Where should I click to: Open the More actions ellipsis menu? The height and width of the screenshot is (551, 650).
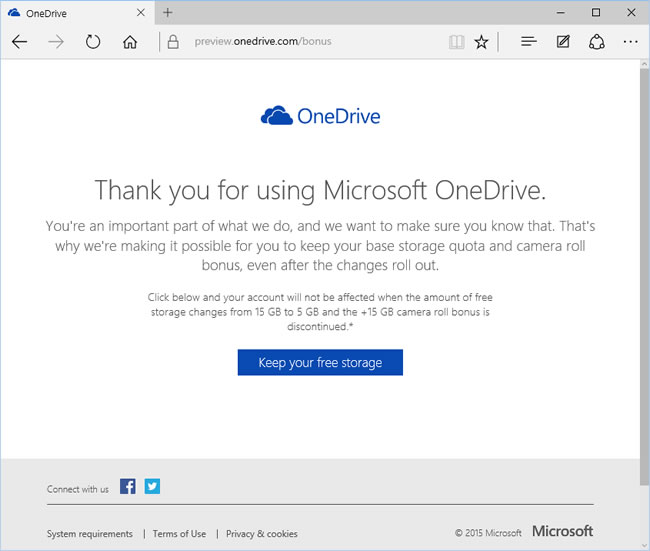630,42
